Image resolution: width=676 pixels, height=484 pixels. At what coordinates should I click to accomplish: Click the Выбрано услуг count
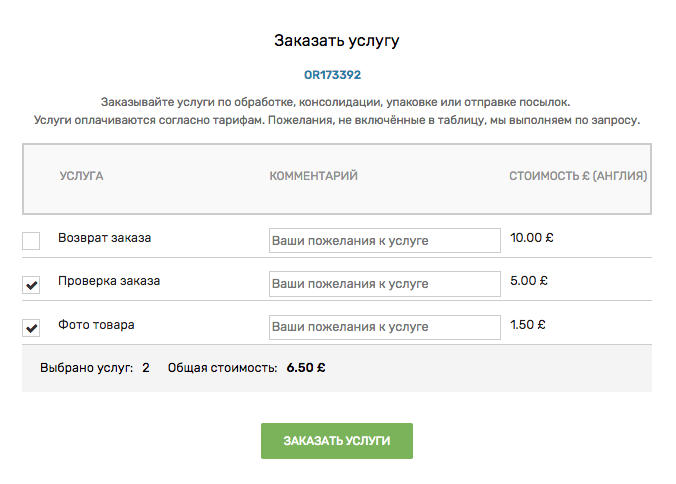click(146, 368)
